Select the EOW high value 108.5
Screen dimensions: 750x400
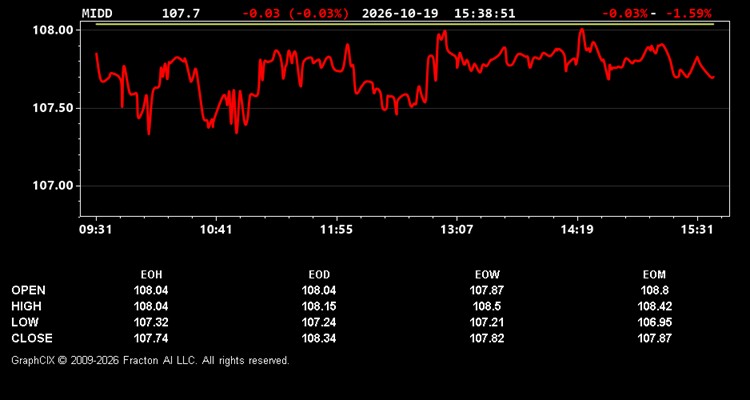pyautogui.click(x=487, y=306)
